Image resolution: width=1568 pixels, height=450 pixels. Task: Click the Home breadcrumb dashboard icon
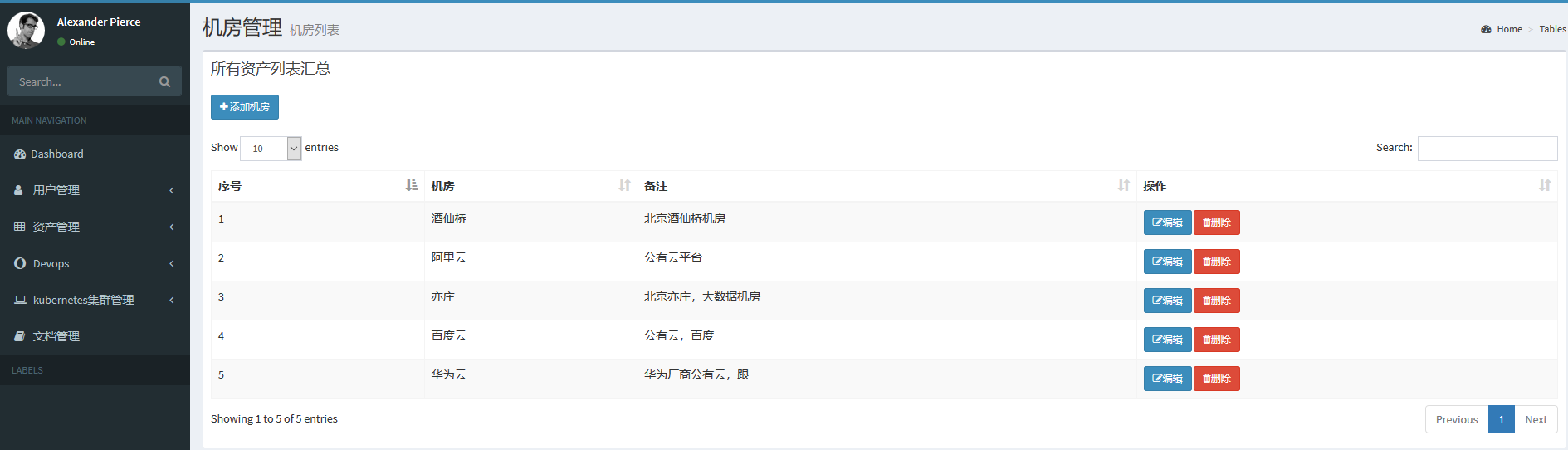coord(1486,29)
